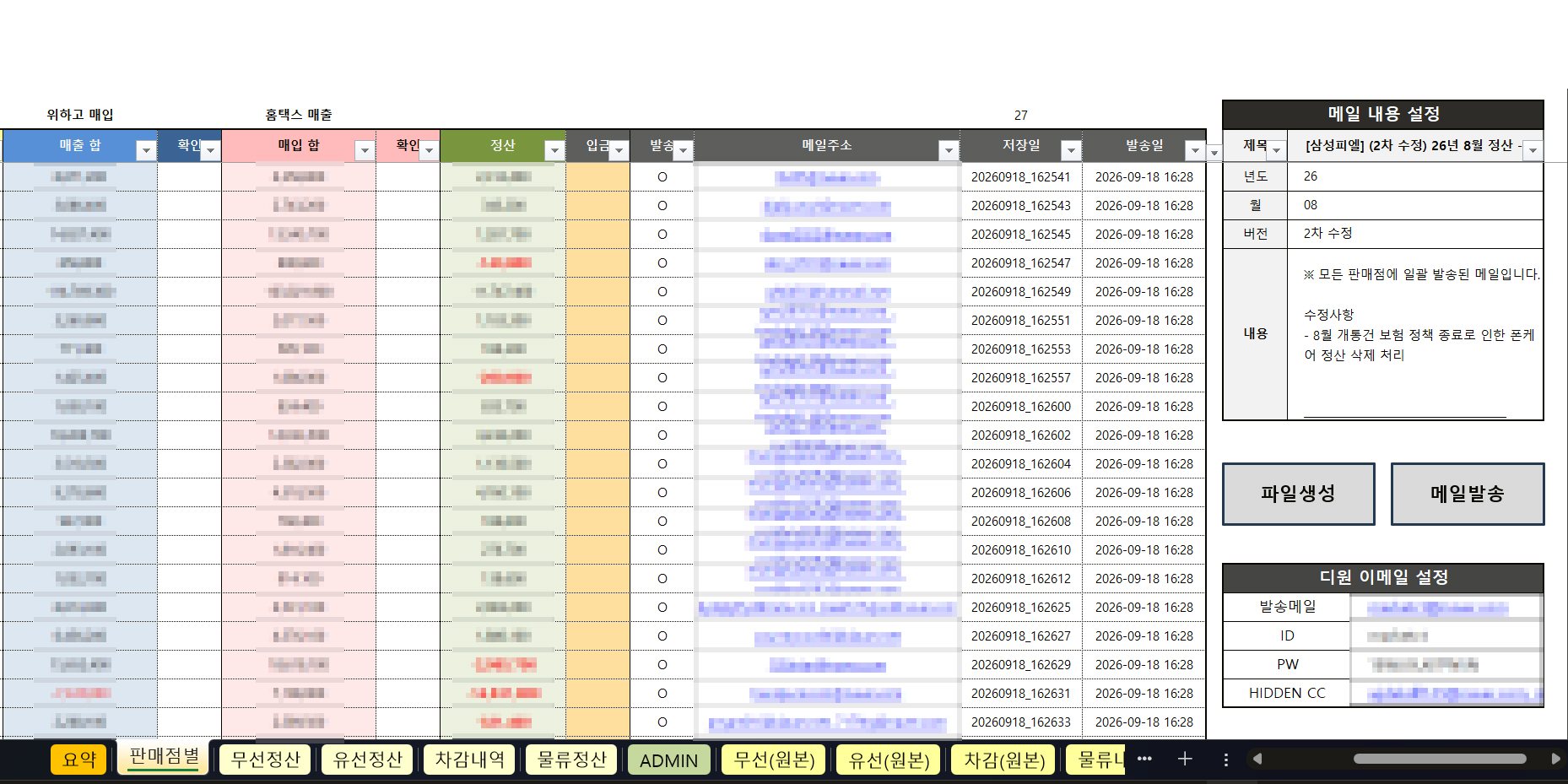Select saved timestamp 20260918_162633
The image size is (1568, 784).
click(1021, 722)
